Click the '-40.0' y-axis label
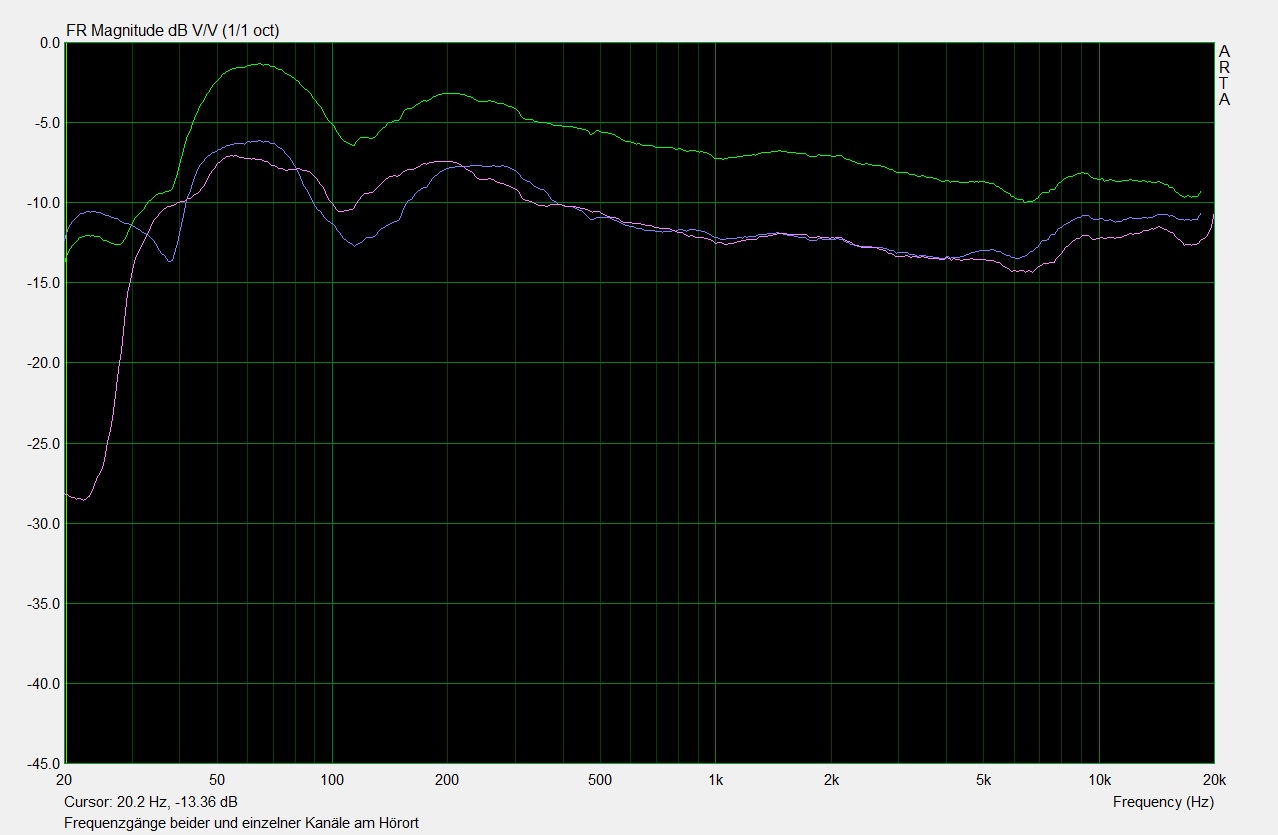 pos(44,683)
